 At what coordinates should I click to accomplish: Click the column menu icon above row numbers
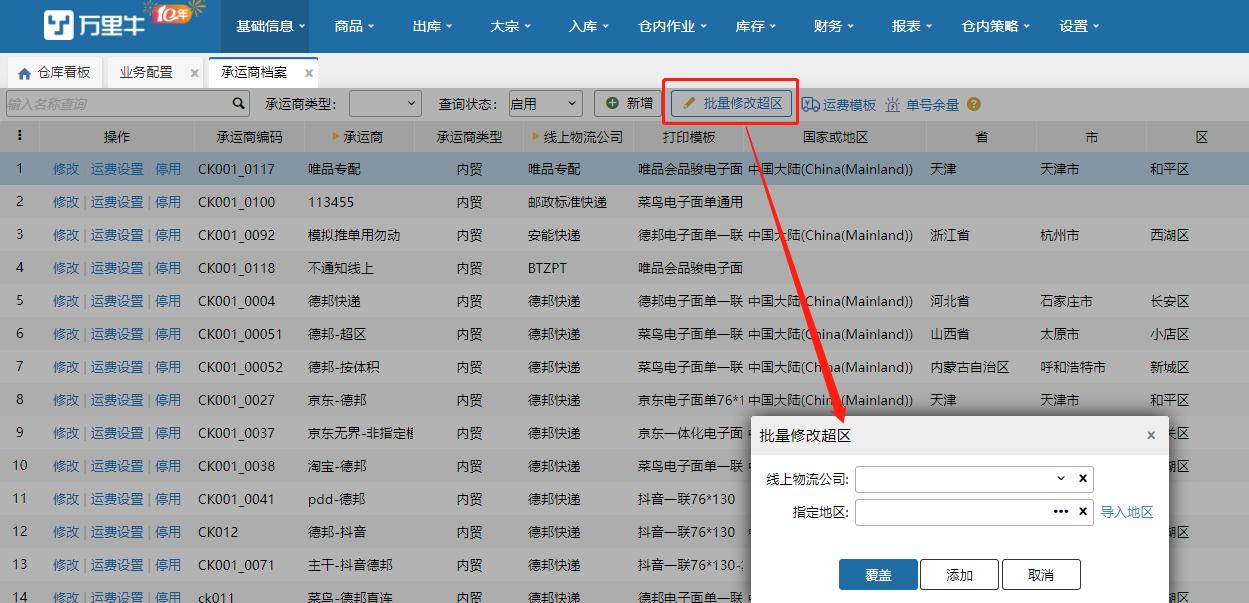pos(20,136)
